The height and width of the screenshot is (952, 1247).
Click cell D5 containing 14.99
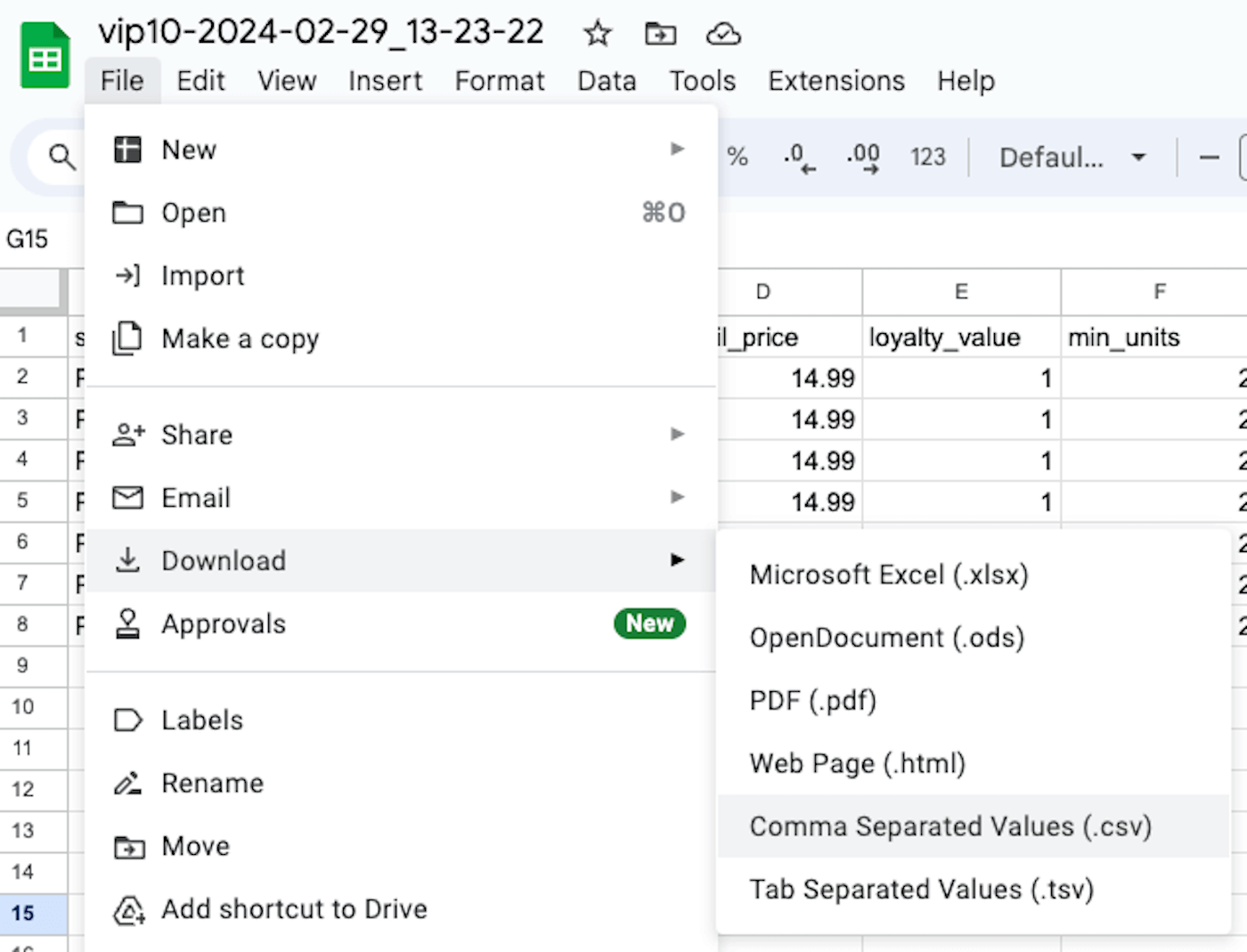(790, 502)
